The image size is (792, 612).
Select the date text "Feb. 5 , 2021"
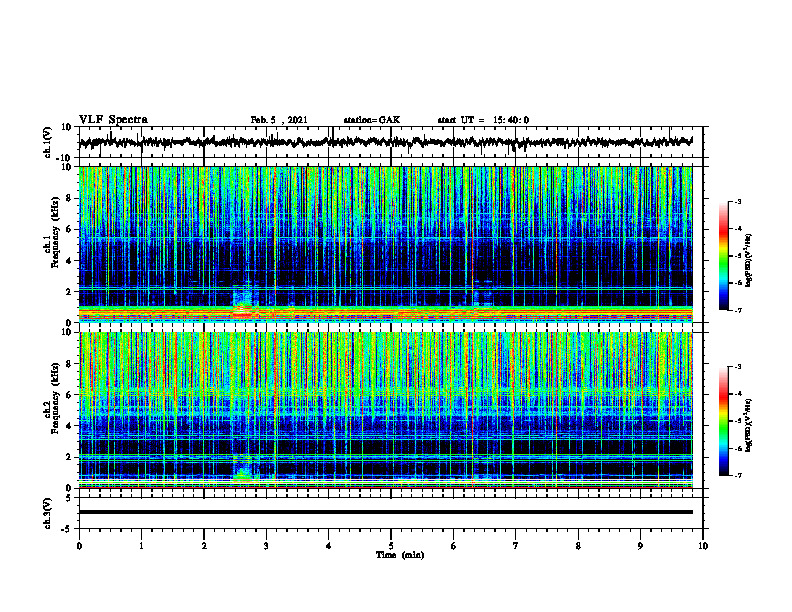click(279, 120)
